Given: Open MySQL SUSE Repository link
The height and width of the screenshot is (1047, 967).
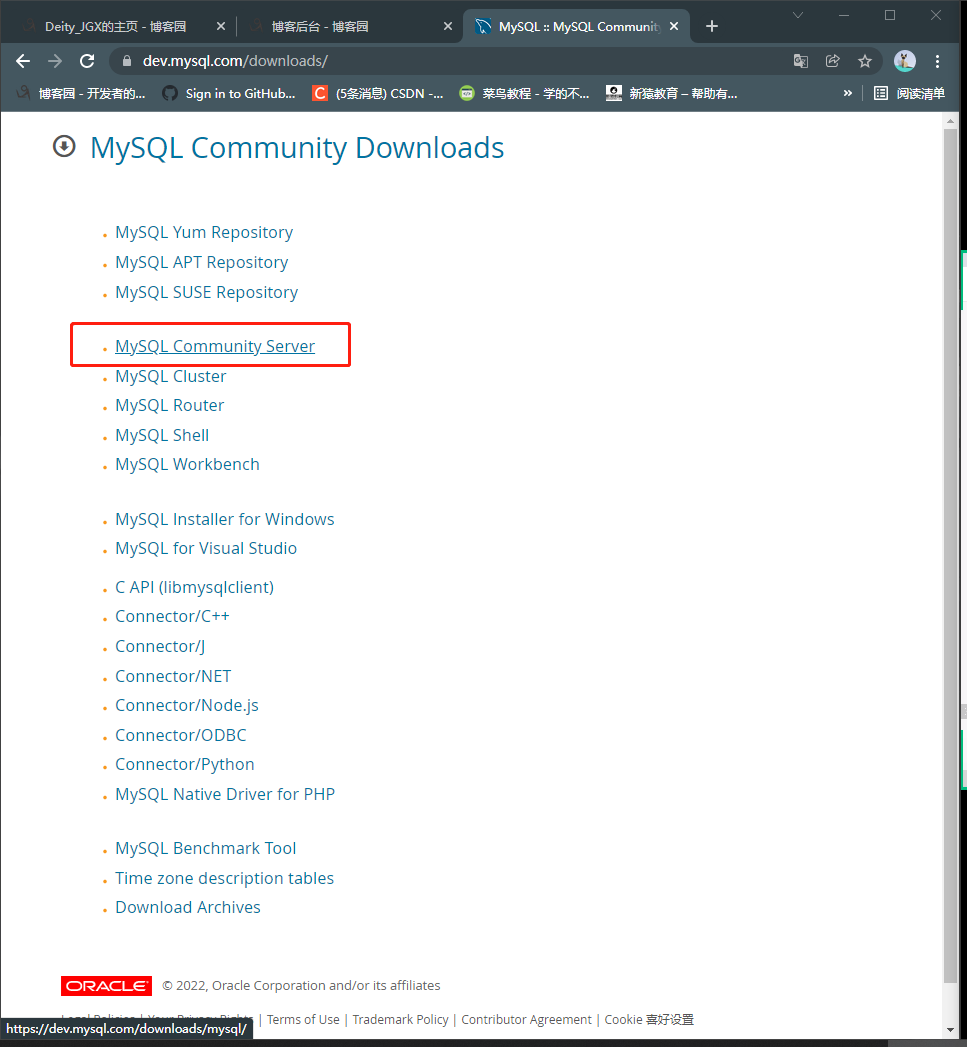Looking at the screenshot, I should pyautogui.click(x=206, y=292).
